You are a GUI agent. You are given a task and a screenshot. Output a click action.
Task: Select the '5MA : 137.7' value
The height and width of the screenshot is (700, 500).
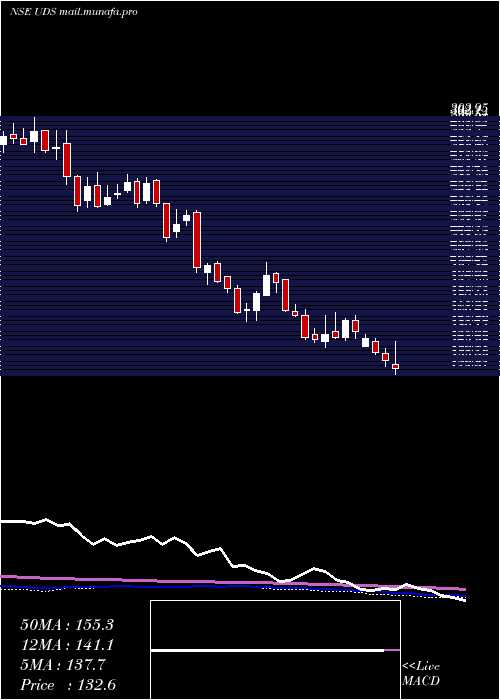click(63, 665)
